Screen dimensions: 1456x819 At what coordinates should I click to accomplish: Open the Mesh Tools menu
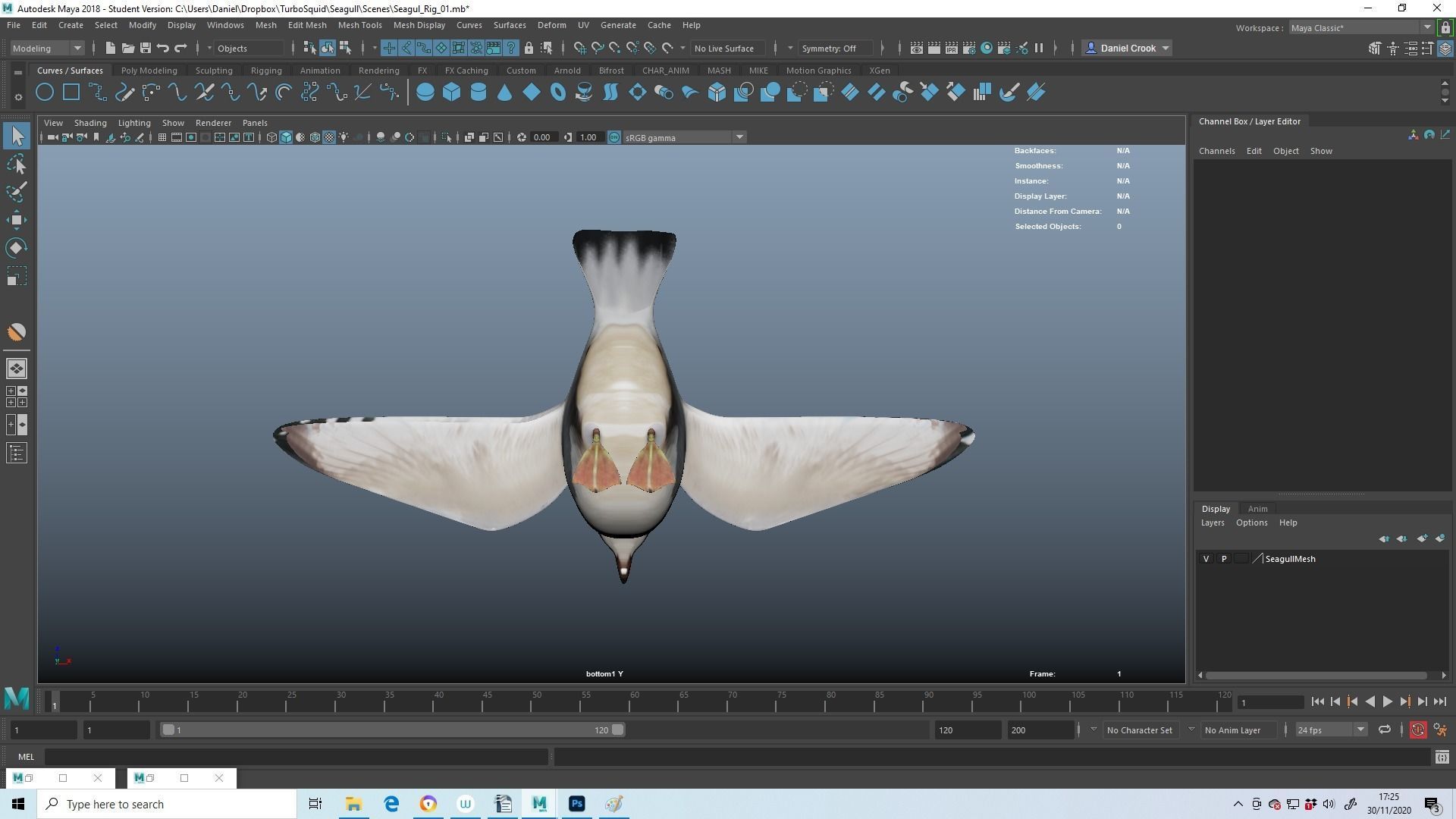click(359, 25)
